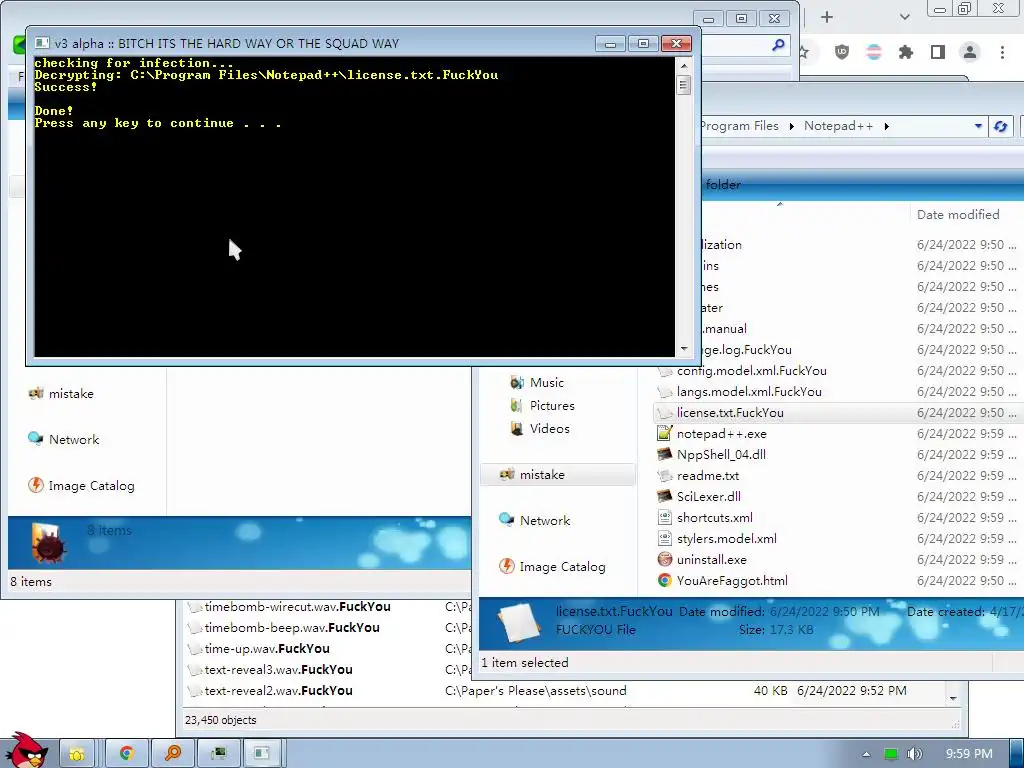Switch to the monitor app taskbar button

pyautogui.click(x=219, y=754)
